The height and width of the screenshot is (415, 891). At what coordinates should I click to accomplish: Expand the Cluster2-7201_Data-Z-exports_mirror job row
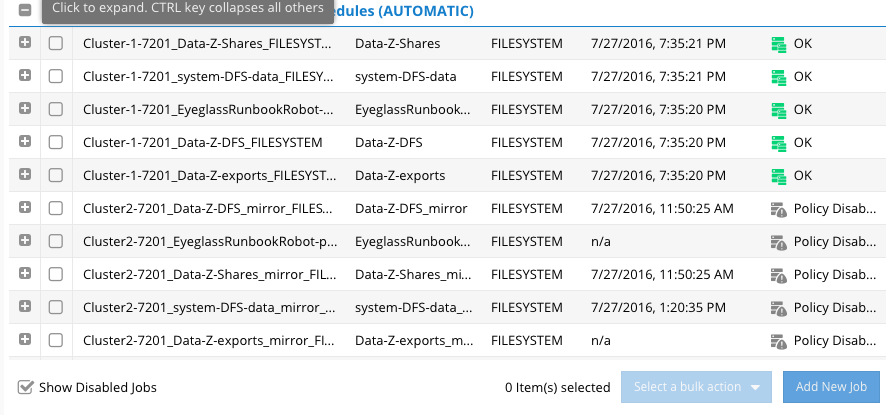click(25, 339)
